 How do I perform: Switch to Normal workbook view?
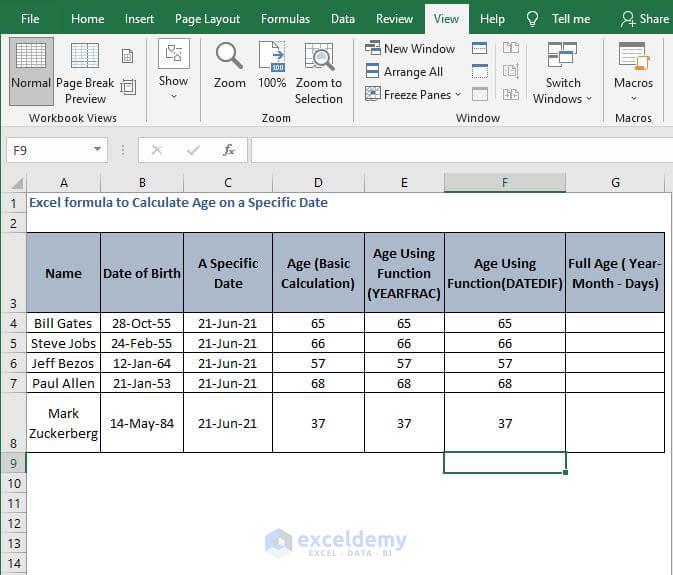(x=31, y=71)
